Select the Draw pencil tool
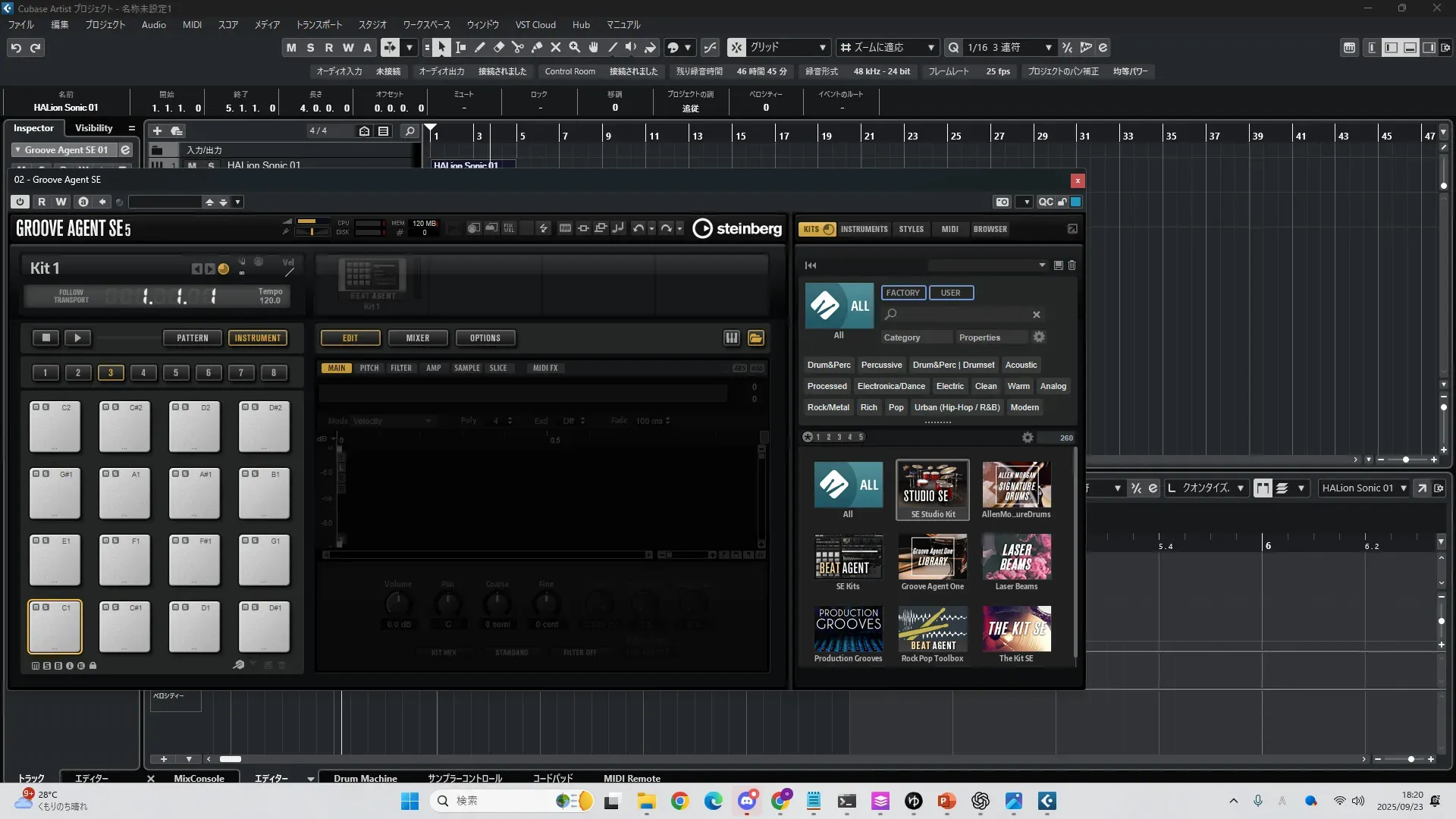Screen dimensions: 1456x819 [x=480, y=47]
